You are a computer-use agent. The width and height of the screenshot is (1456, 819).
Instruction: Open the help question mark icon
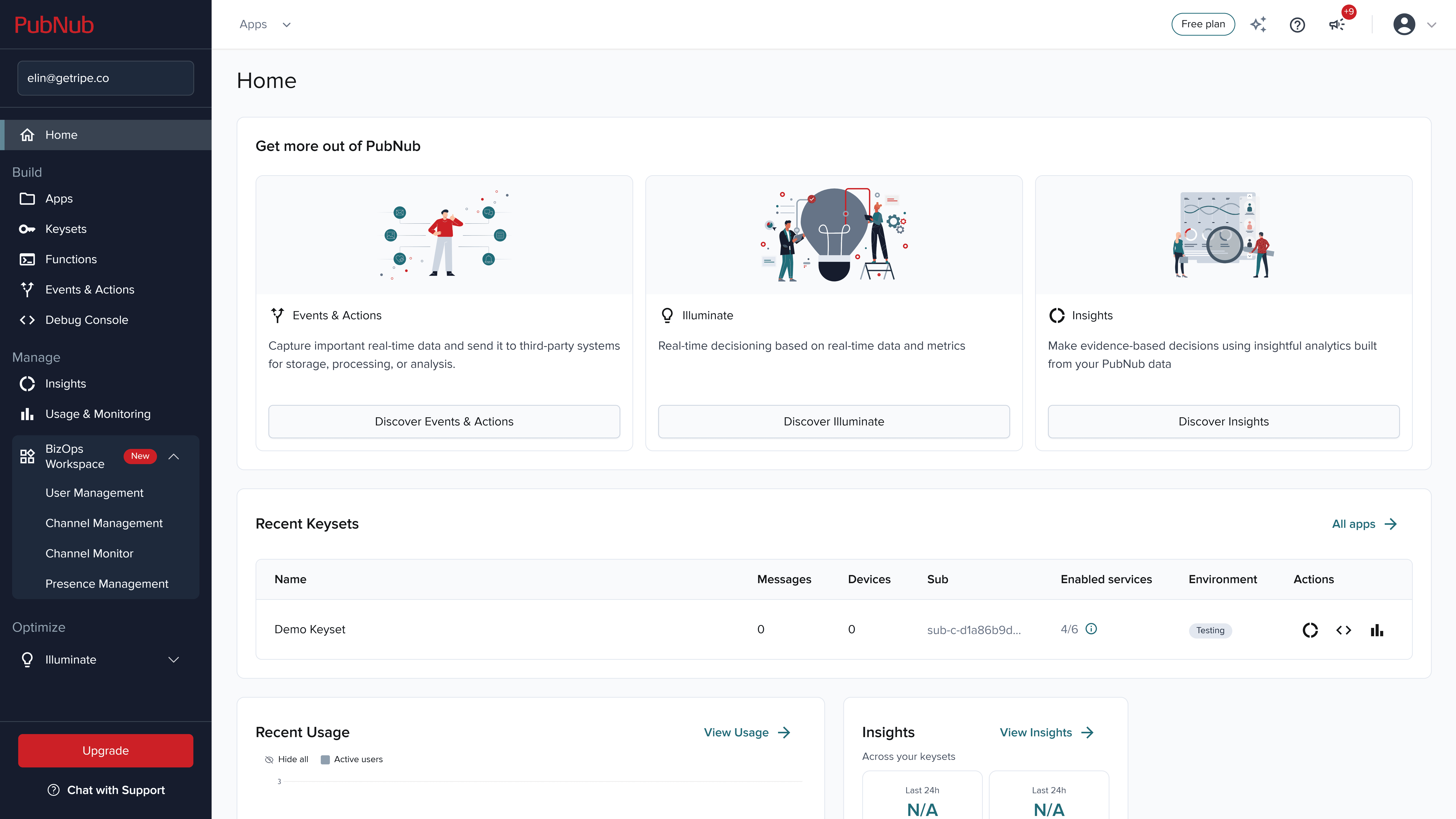[1297, 25]
